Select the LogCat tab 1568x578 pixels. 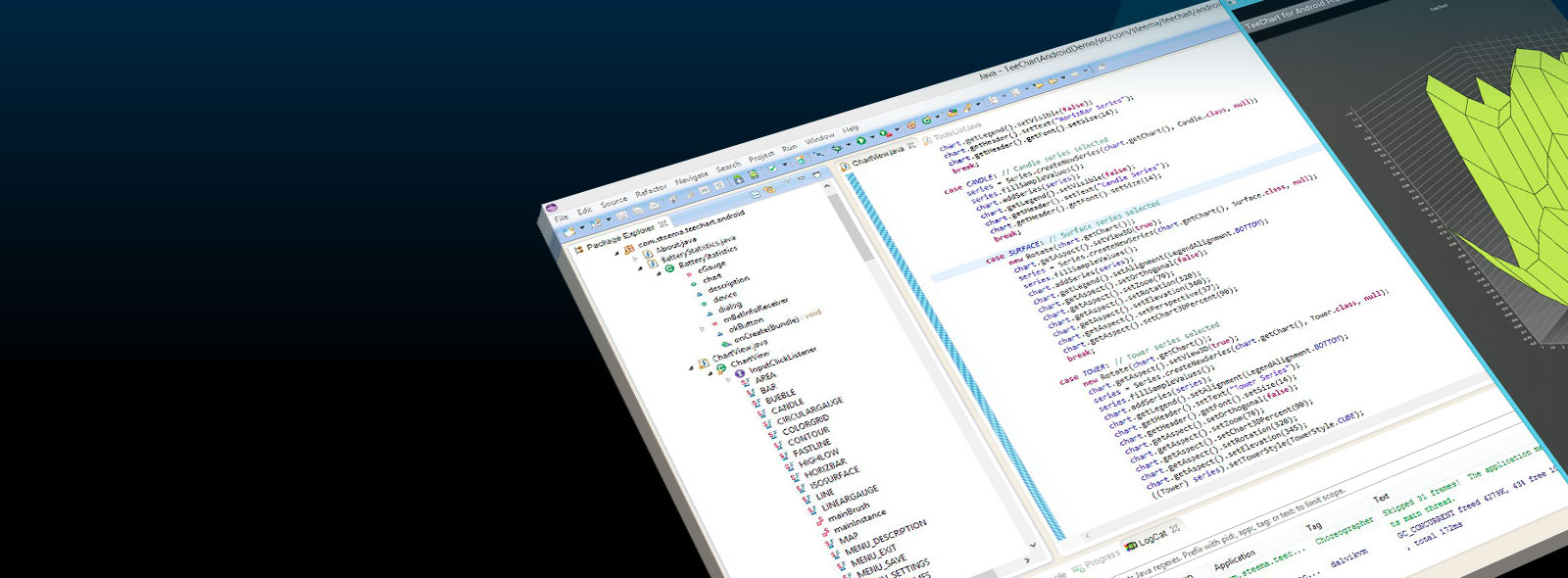[x=1151, y=540]
